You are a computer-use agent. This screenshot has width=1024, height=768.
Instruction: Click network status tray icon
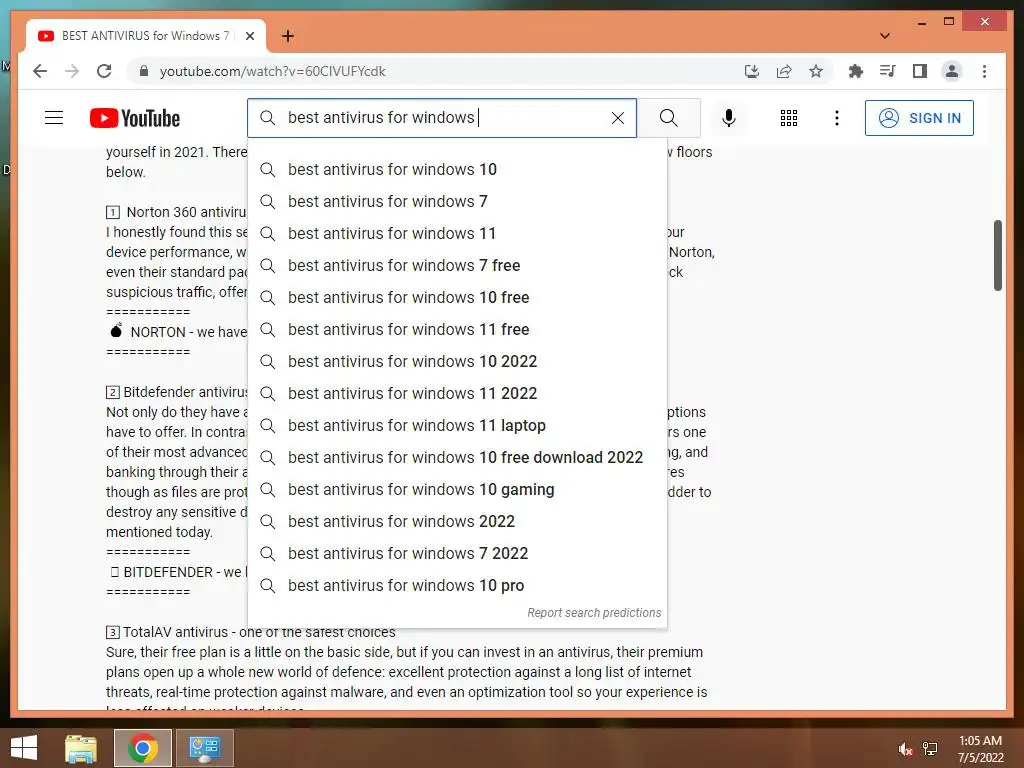[x=930, y=749]
